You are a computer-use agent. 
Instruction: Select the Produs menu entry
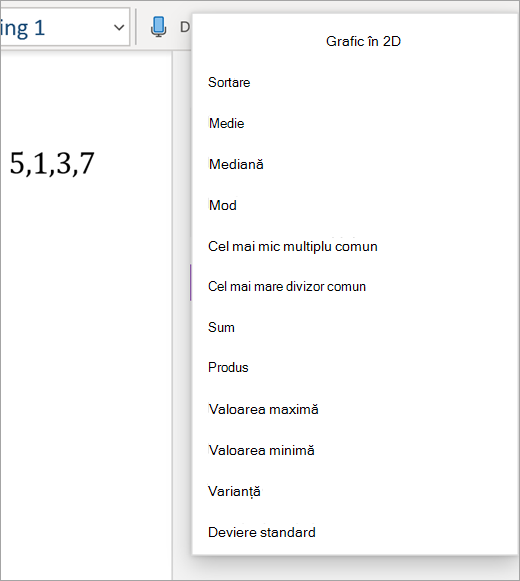[228, 367]
